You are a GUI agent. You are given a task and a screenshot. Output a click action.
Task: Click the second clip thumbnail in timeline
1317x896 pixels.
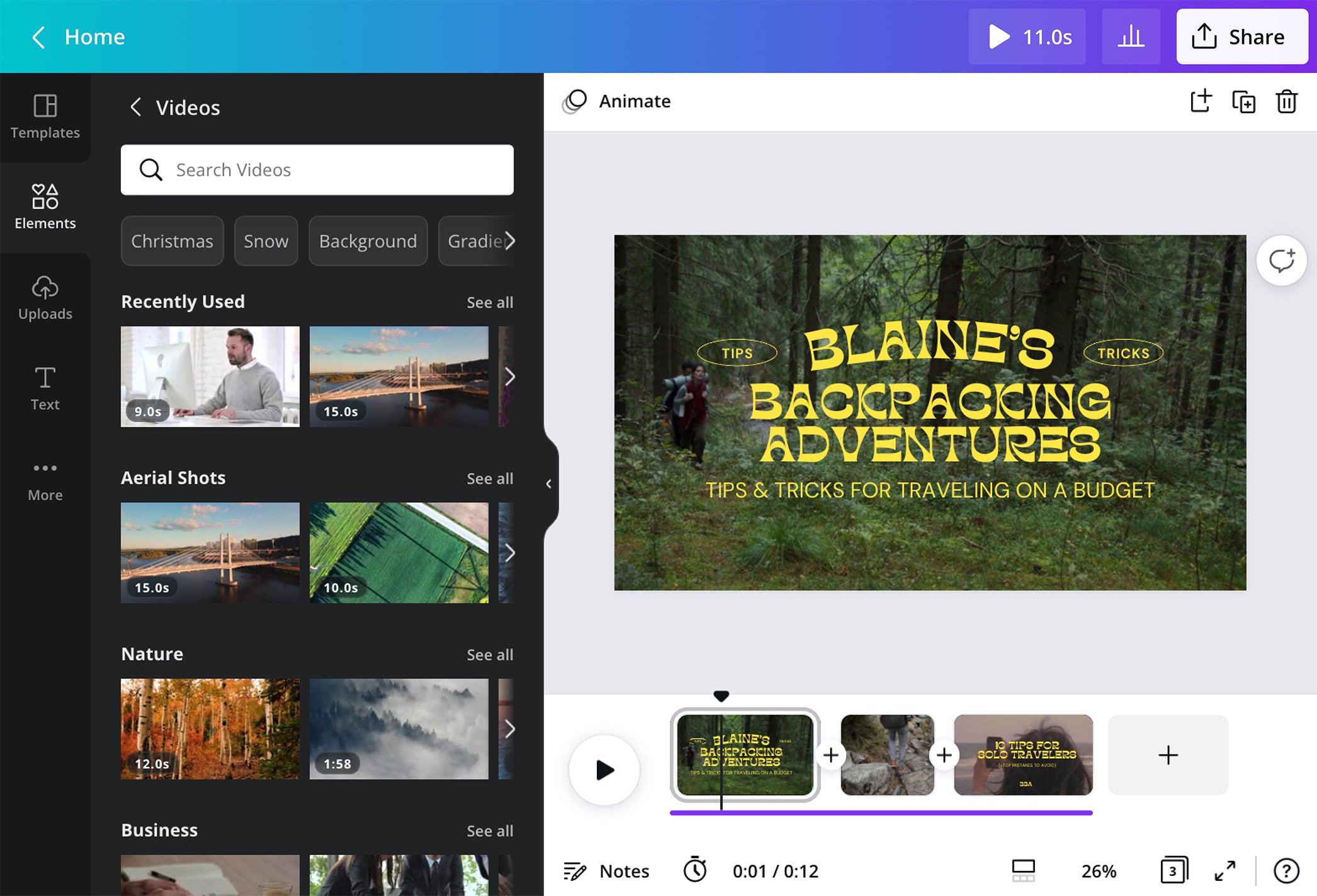pyautogui.click(x=885, y=755)
